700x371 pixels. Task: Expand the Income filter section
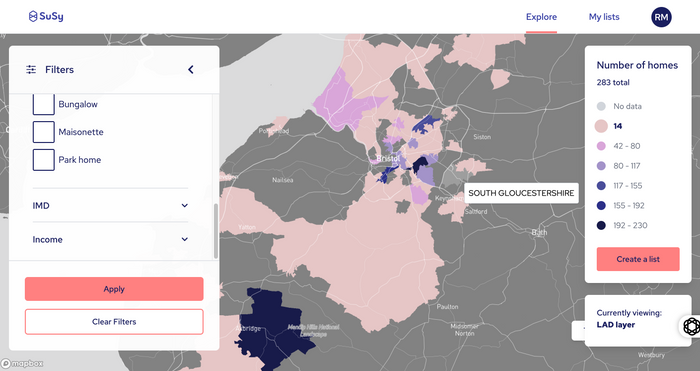(x=110, y=239)
